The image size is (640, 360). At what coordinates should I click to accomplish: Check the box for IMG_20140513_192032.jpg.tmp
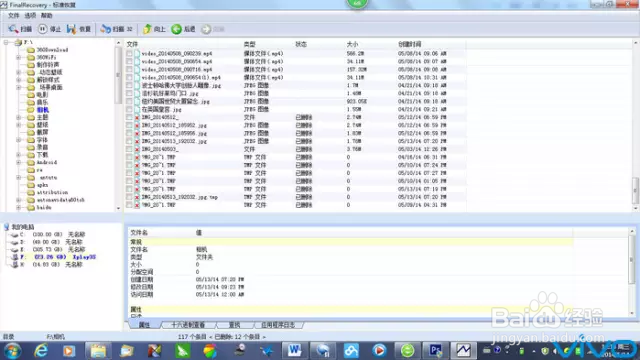129,197
